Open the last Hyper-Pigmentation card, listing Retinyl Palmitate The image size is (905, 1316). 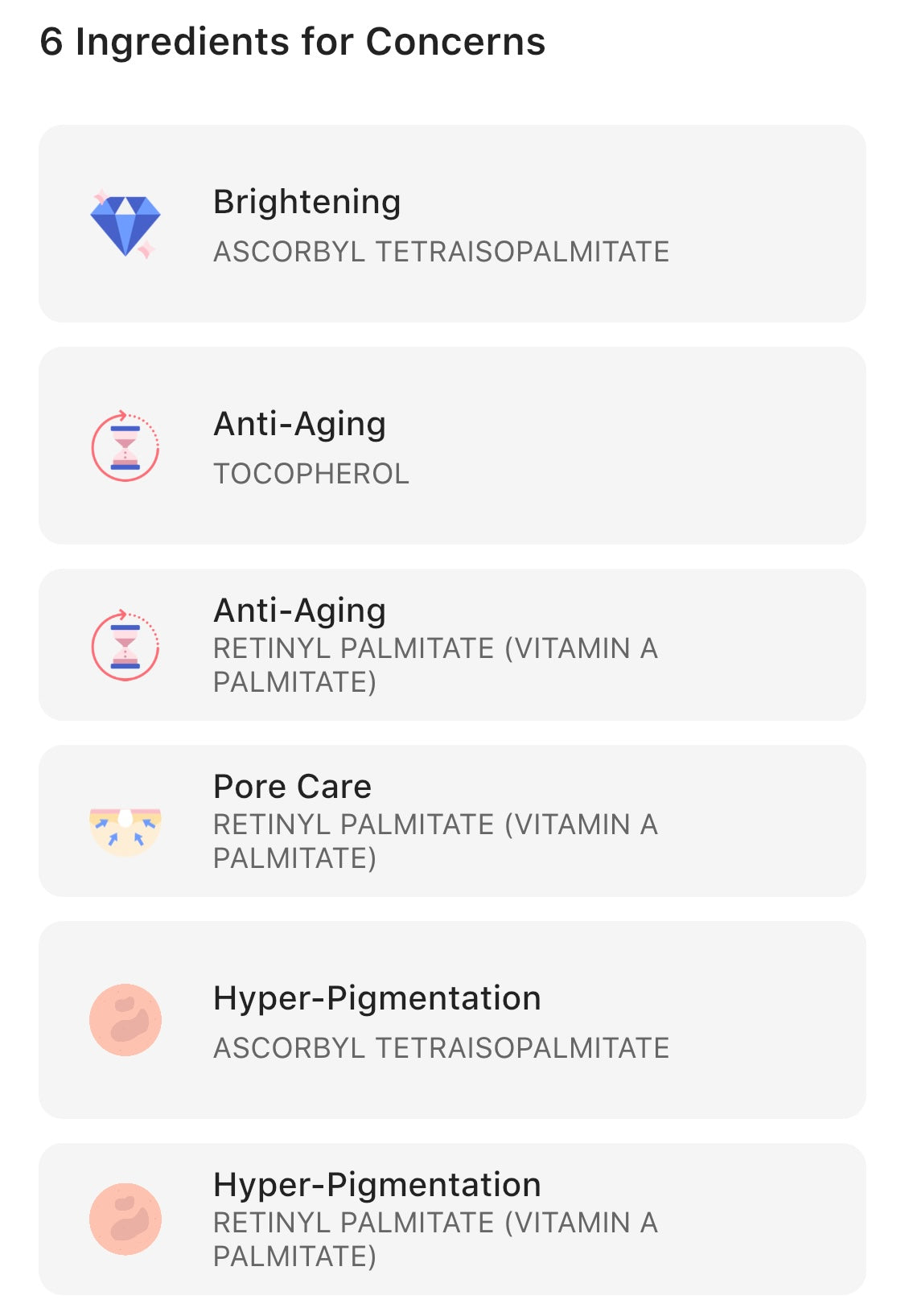tap(452, 1219)
